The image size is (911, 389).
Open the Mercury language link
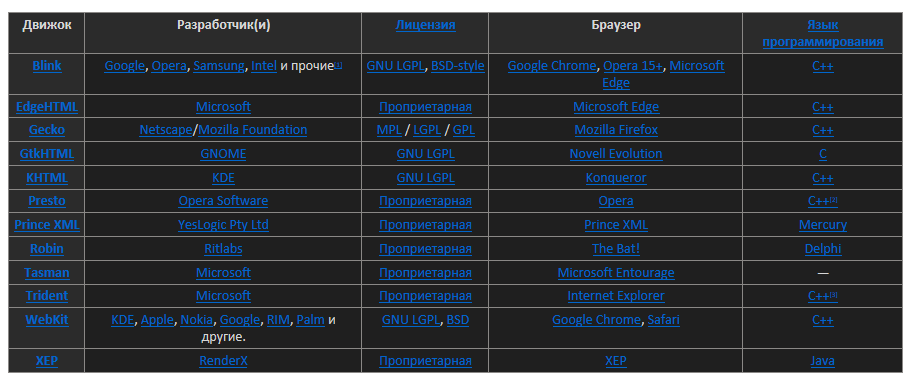pos(823,225)
